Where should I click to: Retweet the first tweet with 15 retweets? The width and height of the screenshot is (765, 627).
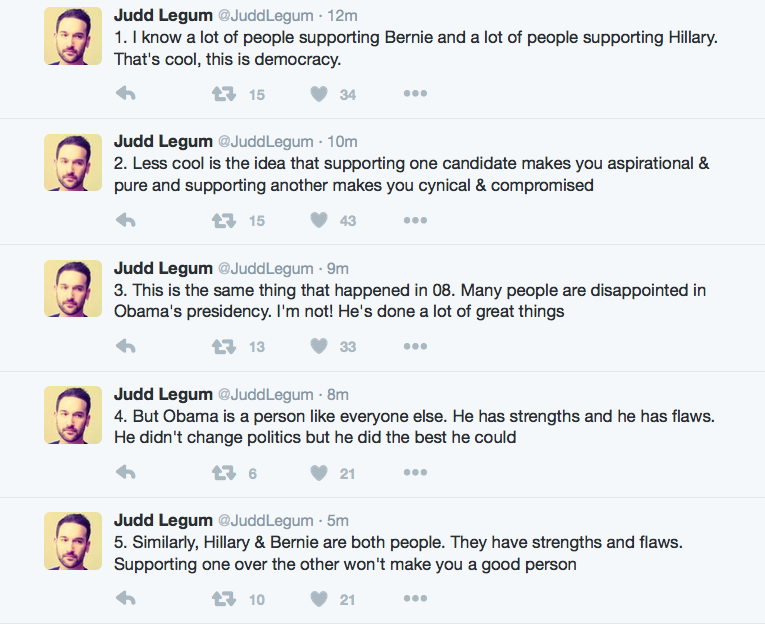coord(224,94)
